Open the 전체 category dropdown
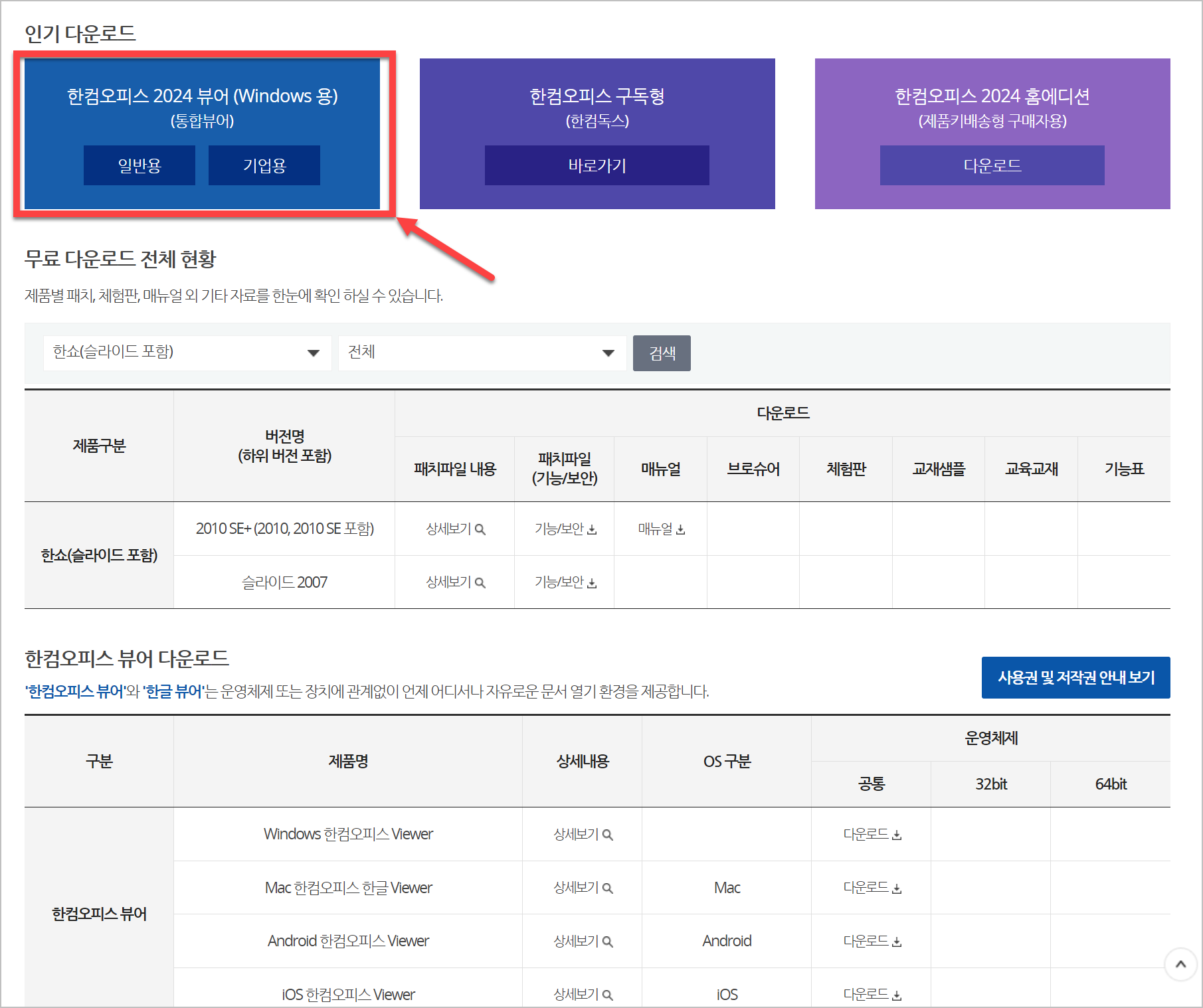Image resolution: width=1203 pixels, height=1008 pixels. [x=482, y=353]
